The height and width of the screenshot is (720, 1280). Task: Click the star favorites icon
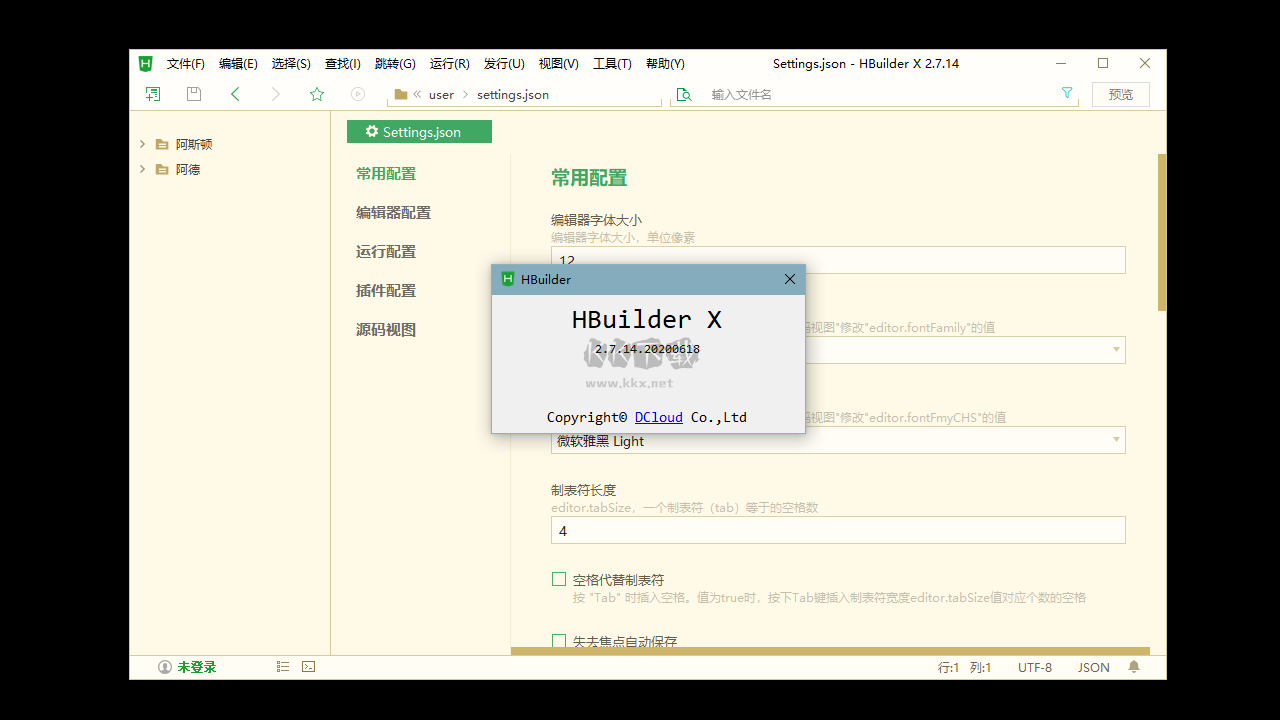pos(316,93)
